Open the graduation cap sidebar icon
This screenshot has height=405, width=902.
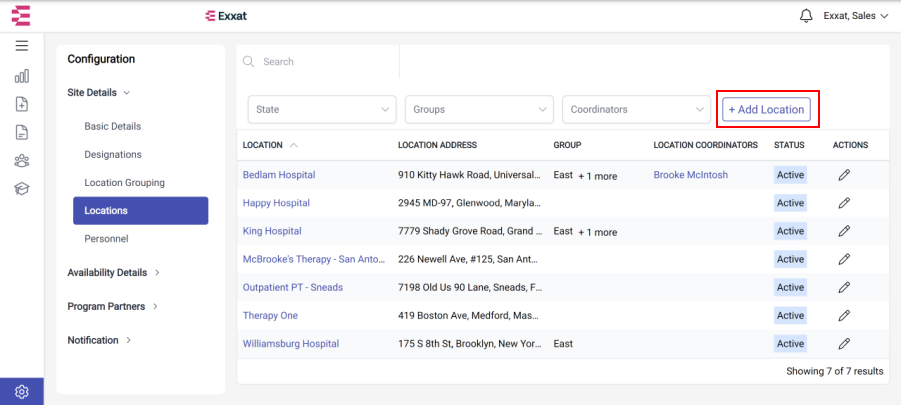pos(22,189)
